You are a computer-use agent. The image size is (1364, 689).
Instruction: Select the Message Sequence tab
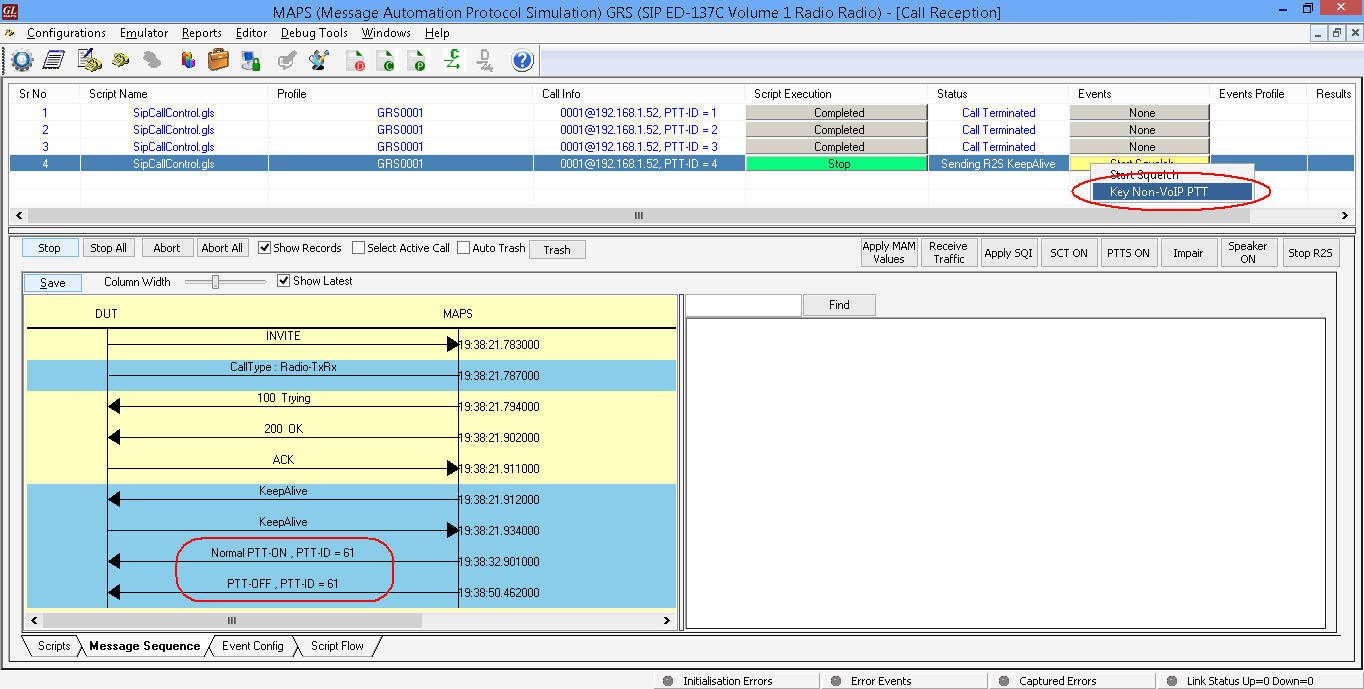point(144,646)
